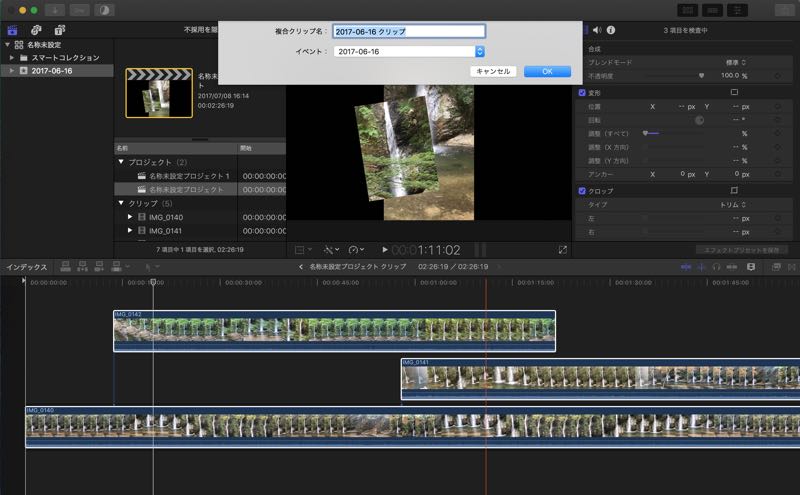Collapse the プロジェクト group in browser
The image size is (800, 495).
122,162
